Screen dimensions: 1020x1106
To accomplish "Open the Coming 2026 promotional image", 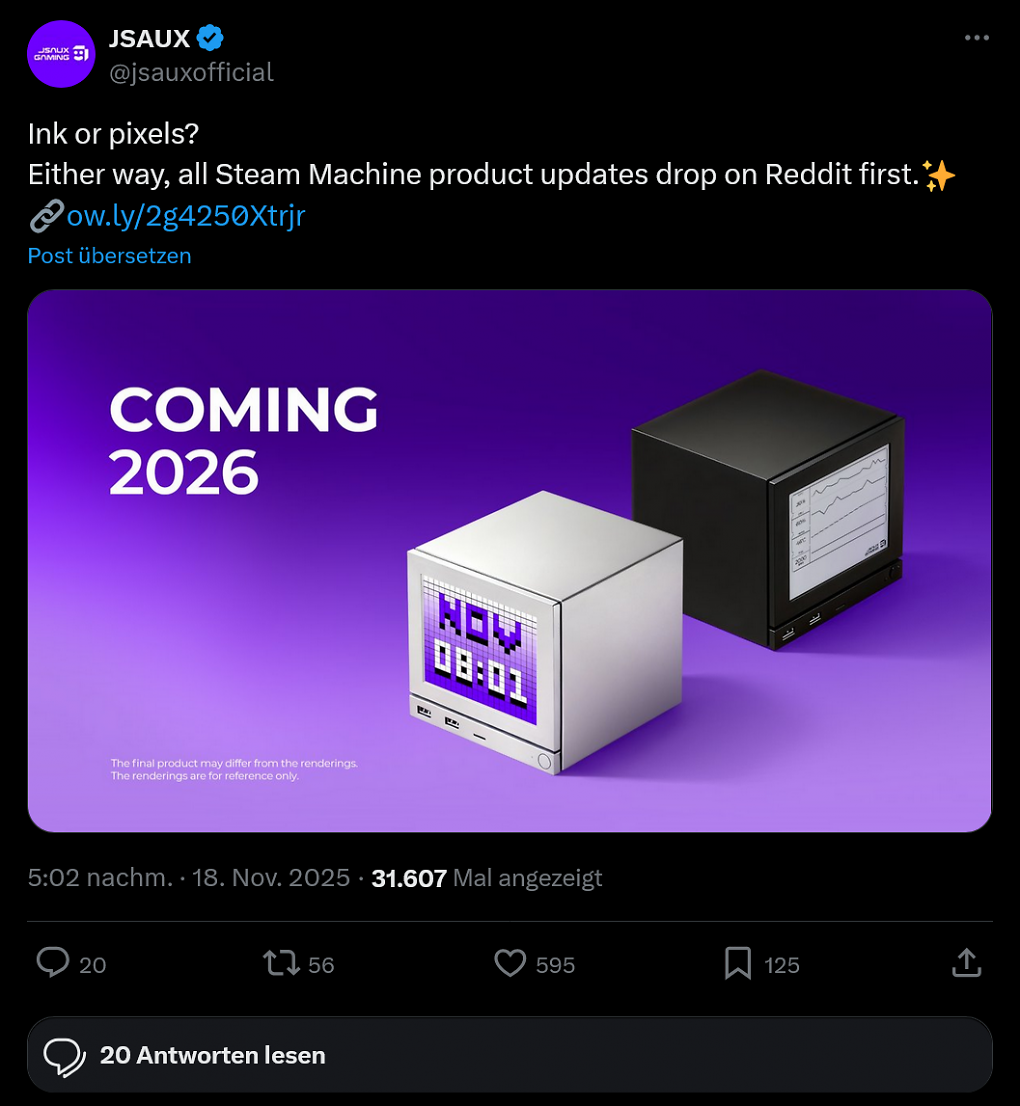I will 510,561.
